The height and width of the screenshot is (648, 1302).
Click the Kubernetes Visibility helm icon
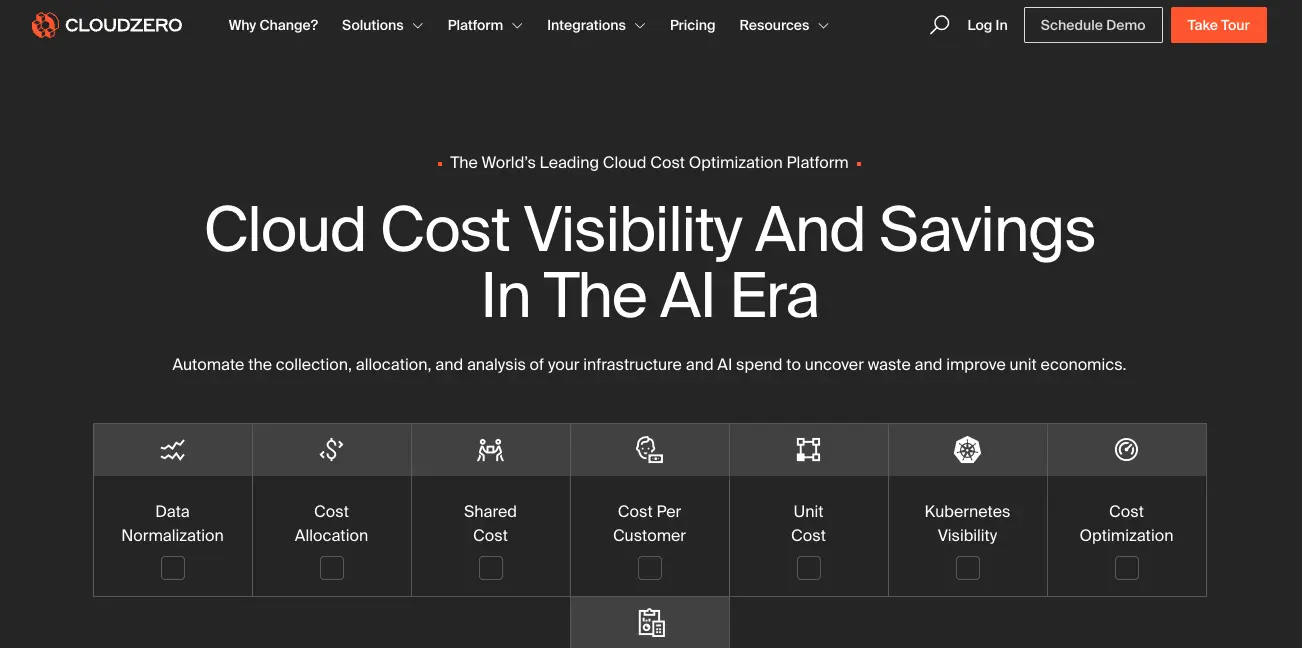[x=968, y=450]
